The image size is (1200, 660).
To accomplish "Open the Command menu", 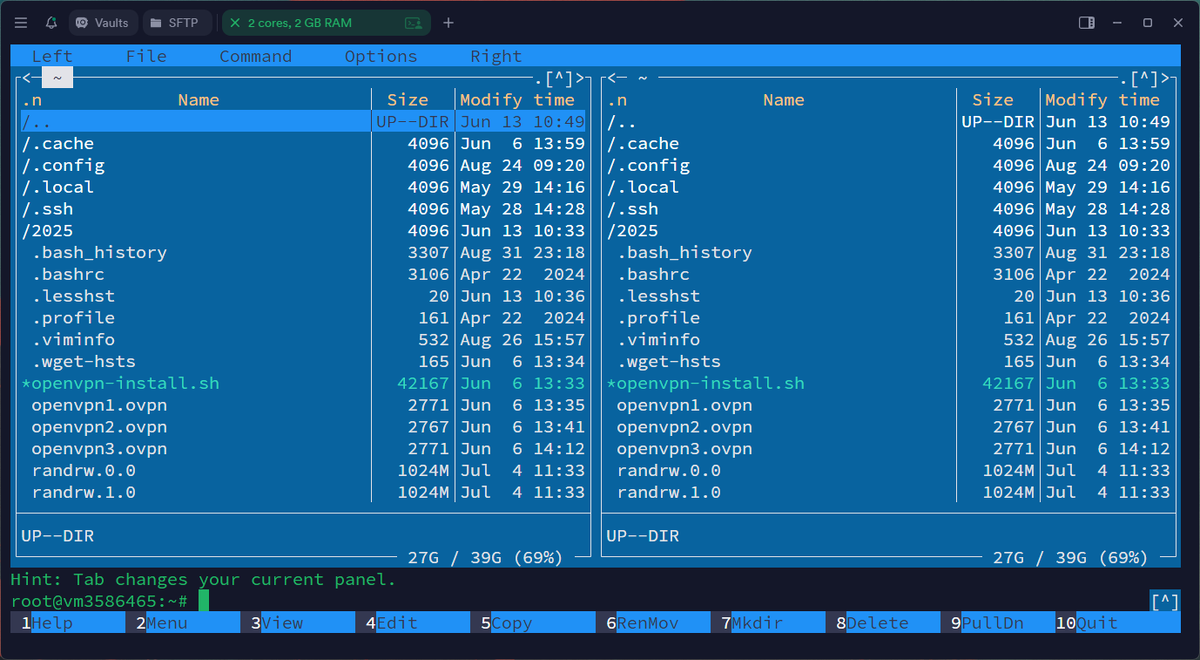I will pyautogui.click(x=256, y=56).
